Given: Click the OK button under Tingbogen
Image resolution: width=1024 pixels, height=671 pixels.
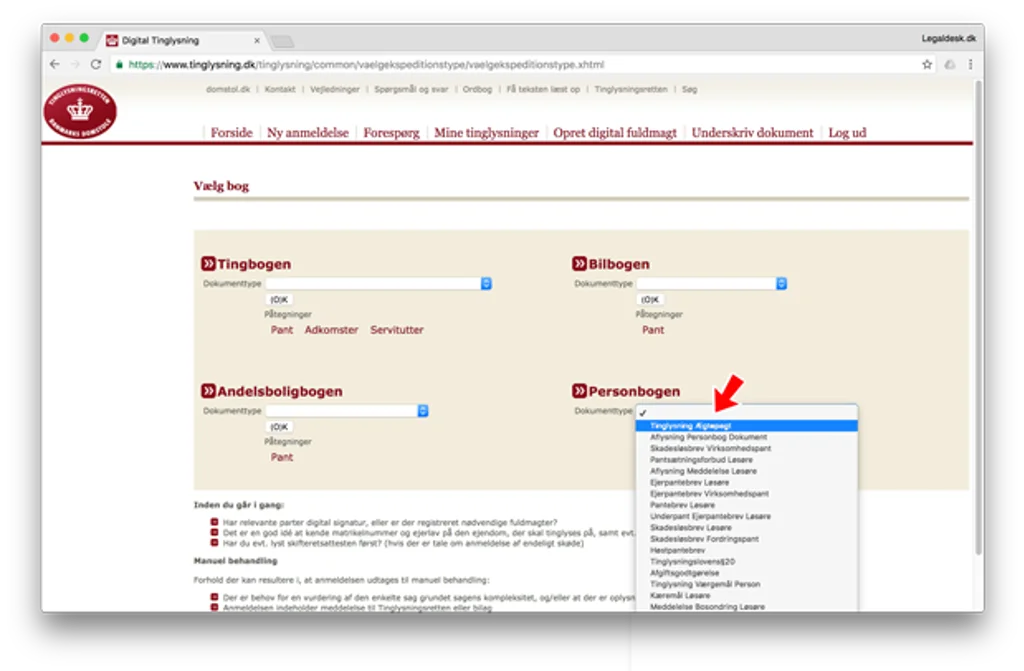Looking at the screenshot, I should point(280,299).
